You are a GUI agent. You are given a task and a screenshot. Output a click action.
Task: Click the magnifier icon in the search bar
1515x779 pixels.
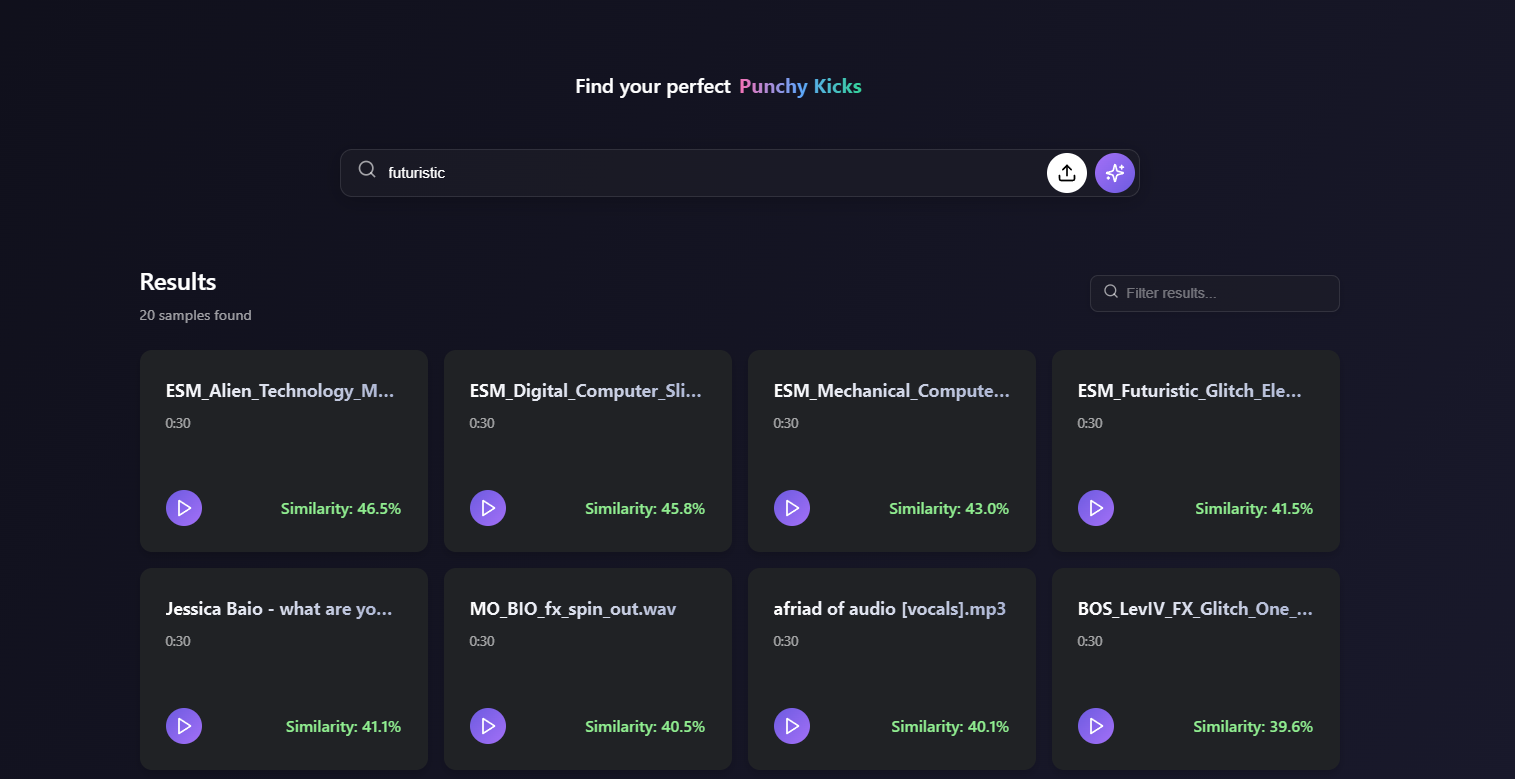coord(367,170)
